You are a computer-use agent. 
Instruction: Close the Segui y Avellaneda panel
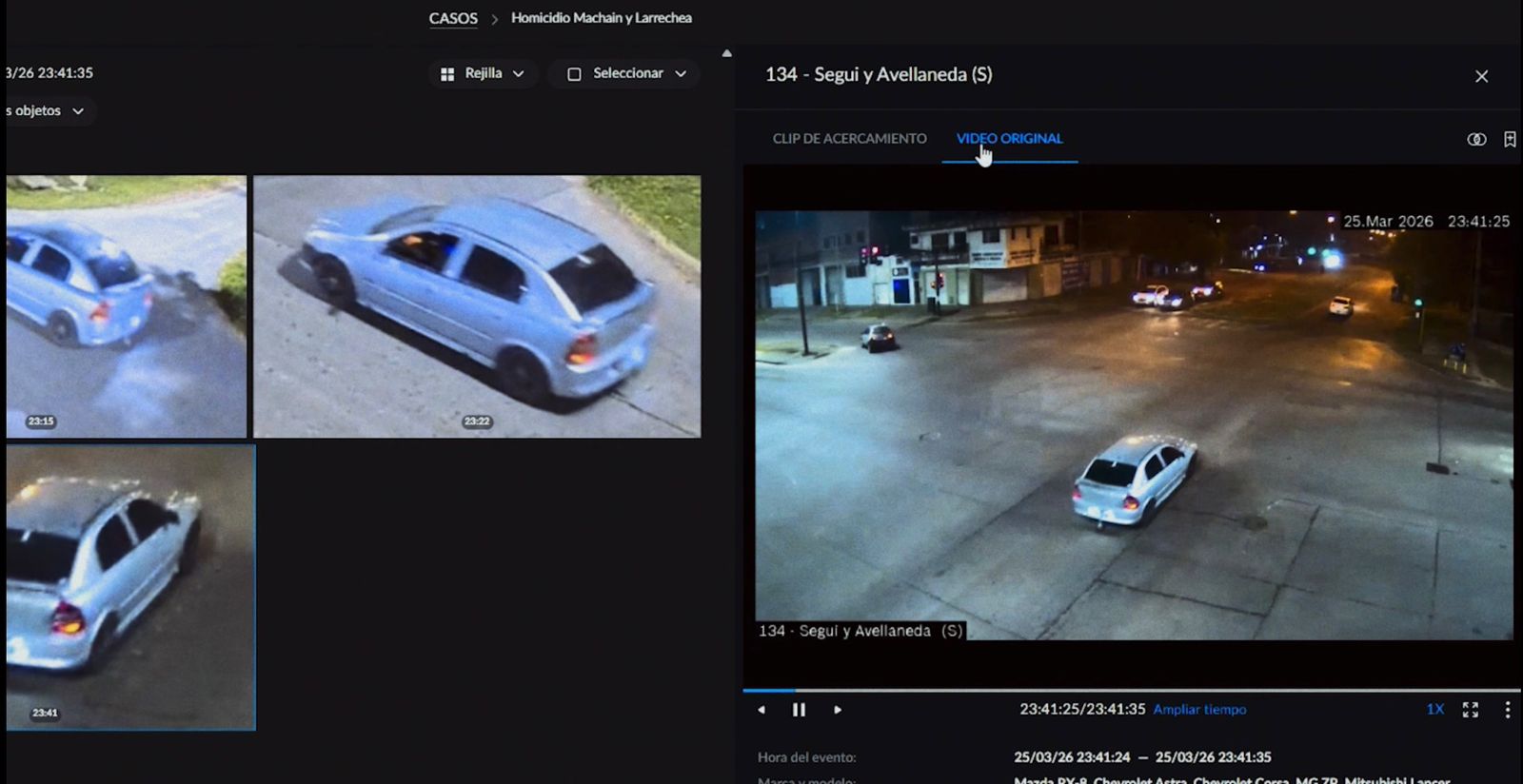pos(1481,76)
